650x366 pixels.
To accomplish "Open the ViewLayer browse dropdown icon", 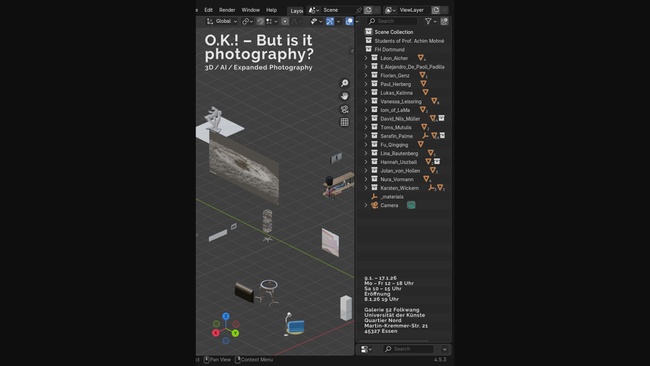I will pyautogui.click(x=390, y=10).
